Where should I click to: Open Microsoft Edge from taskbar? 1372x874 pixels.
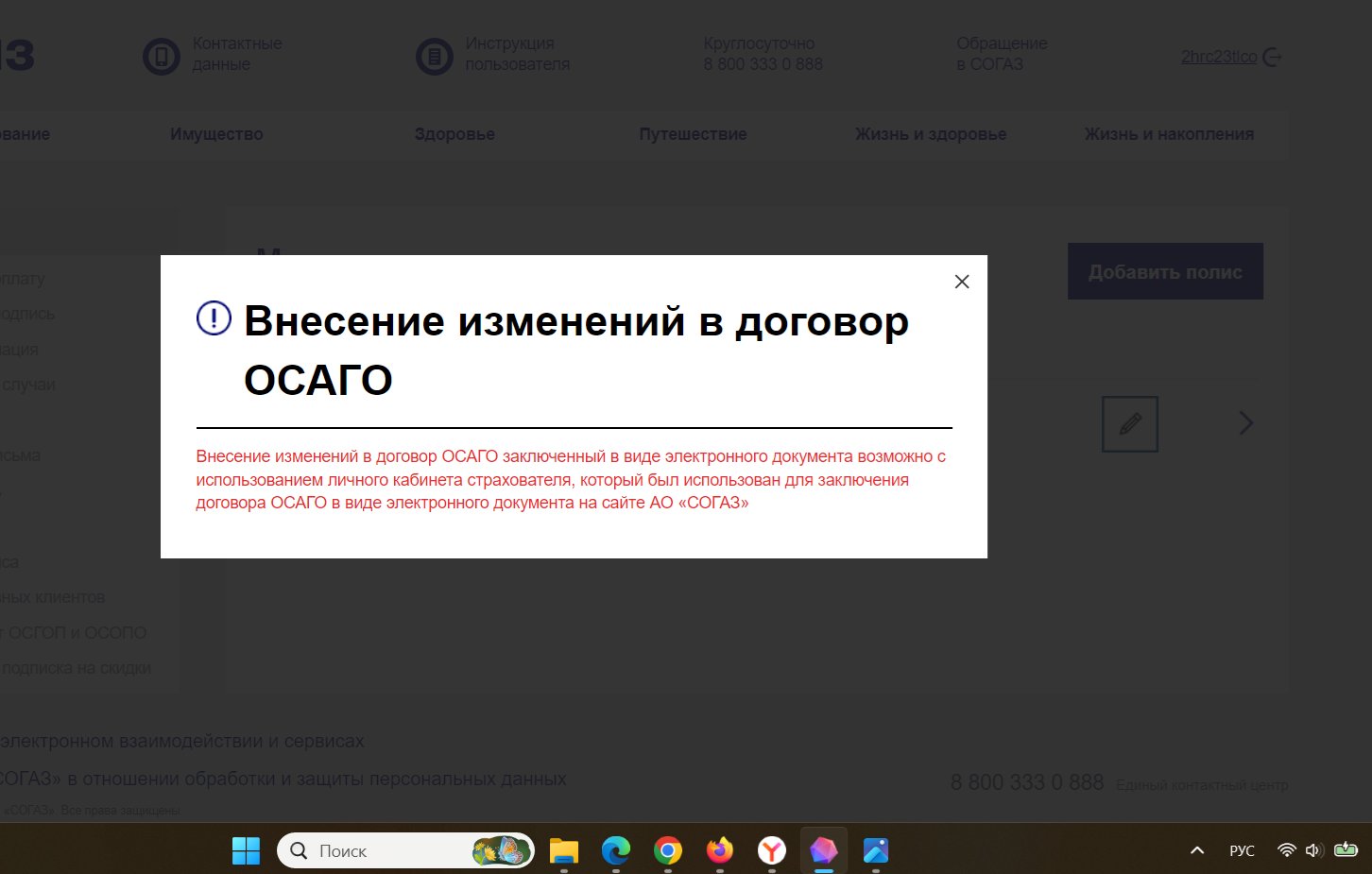616,850
